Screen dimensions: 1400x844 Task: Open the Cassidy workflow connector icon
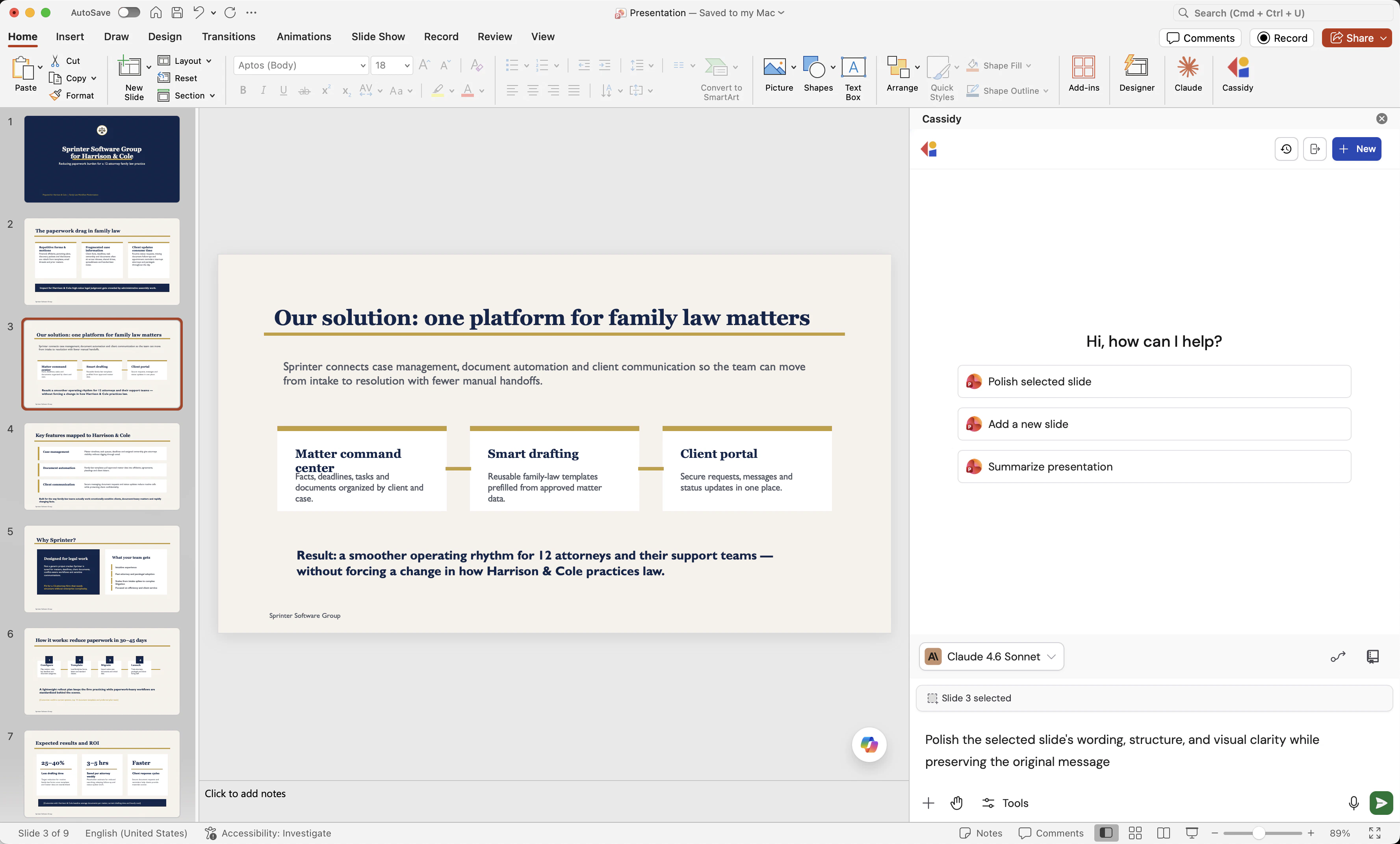[x=1337, y=656]
